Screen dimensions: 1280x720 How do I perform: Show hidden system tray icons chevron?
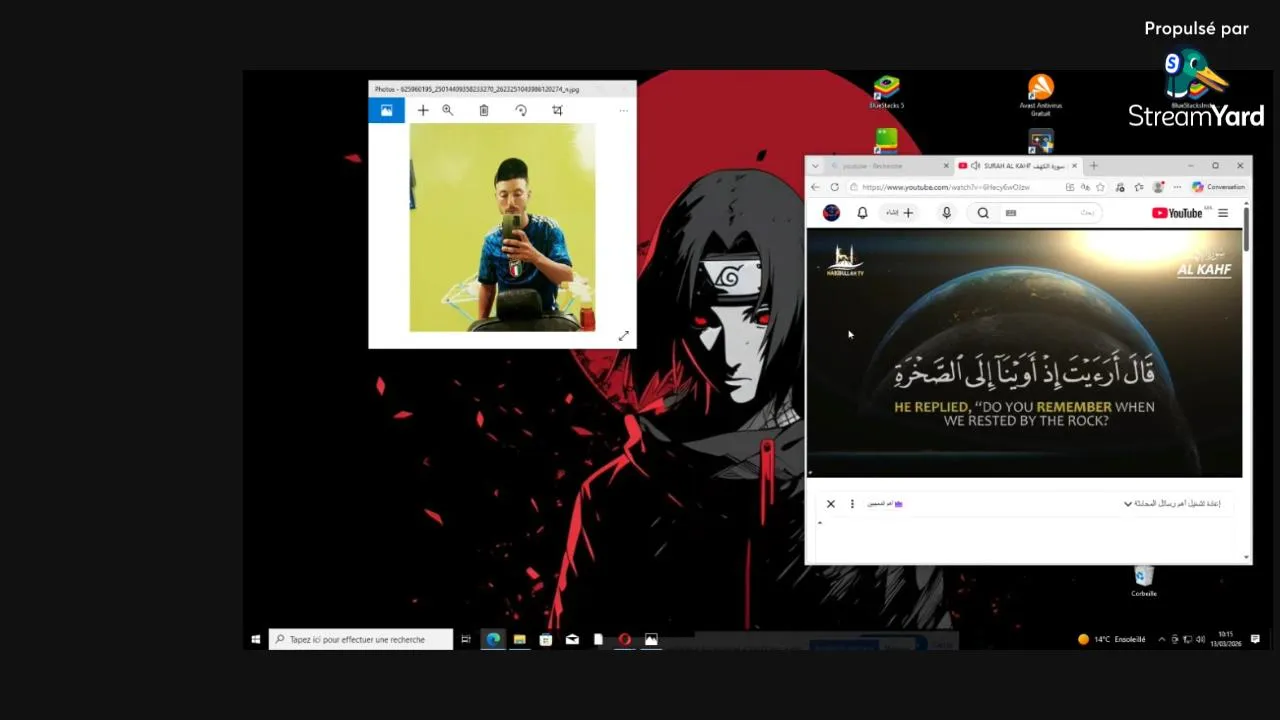[1162, 639]
